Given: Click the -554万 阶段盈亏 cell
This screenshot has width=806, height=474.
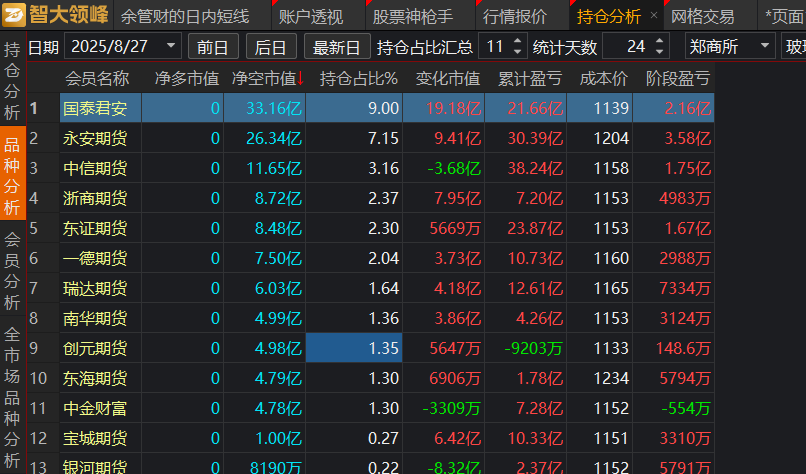Looking at the screenshot, I should 673,408.
